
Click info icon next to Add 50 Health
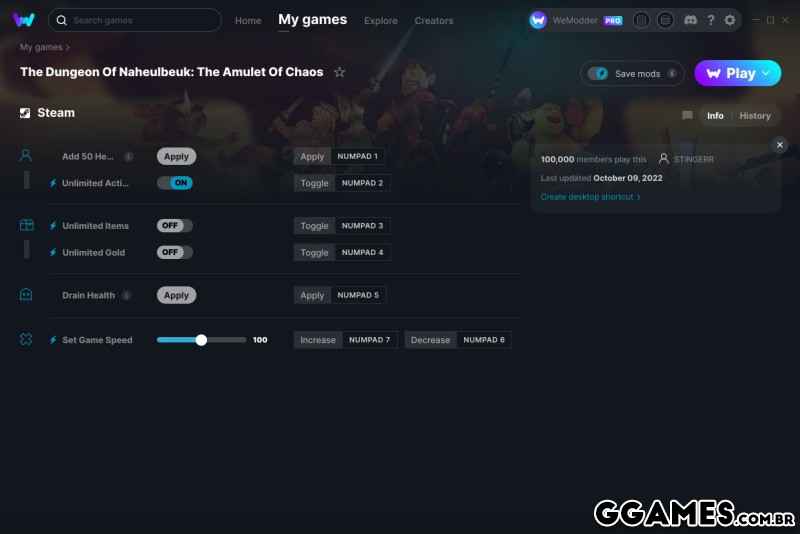pyautogui.click(x=129, y=157)
